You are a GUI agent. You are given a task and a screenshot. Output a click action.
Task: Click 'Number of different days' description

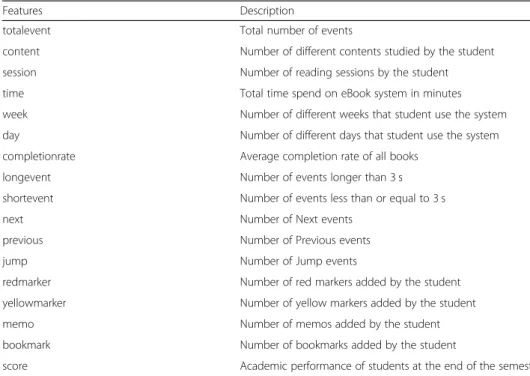pos(369,136)
